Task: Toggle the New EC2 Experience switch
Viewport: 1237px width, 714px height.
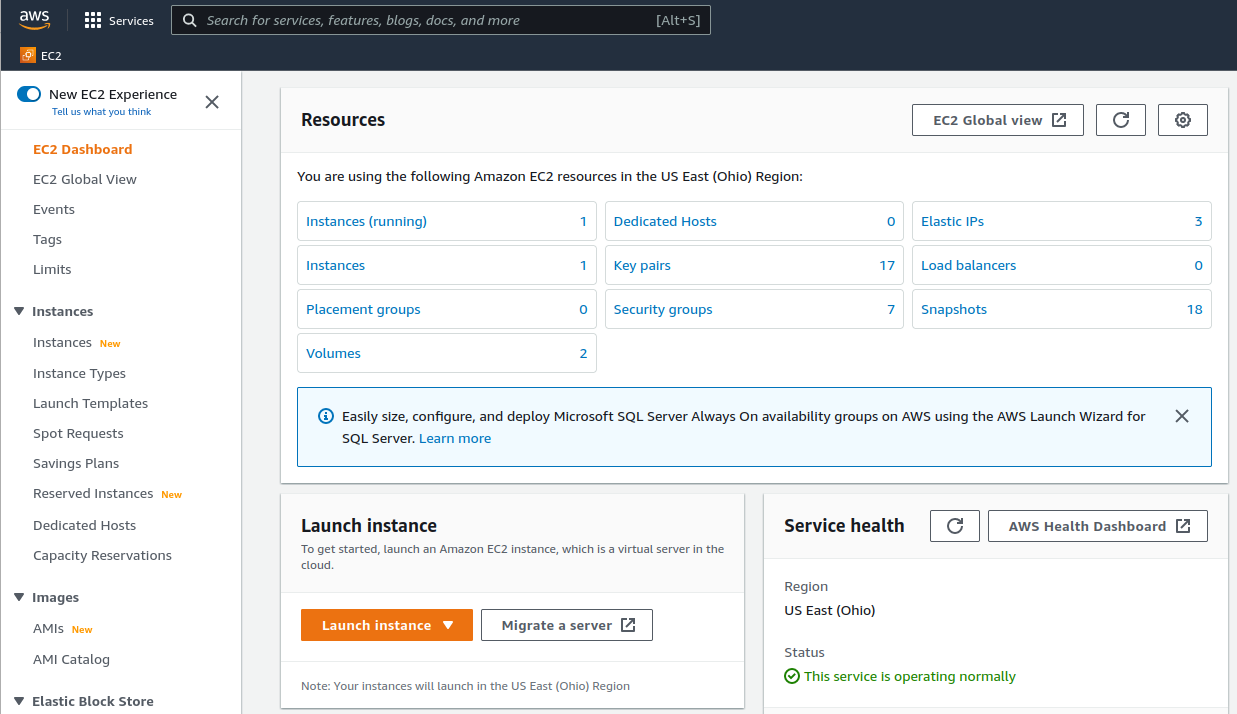Action: tap(29, 95)
